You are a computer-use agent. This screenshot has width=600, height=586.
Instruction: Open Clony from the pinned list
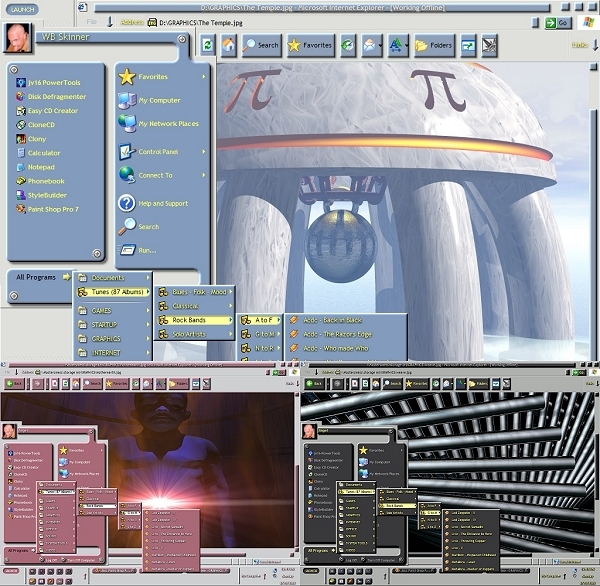(x=31, y=139)
